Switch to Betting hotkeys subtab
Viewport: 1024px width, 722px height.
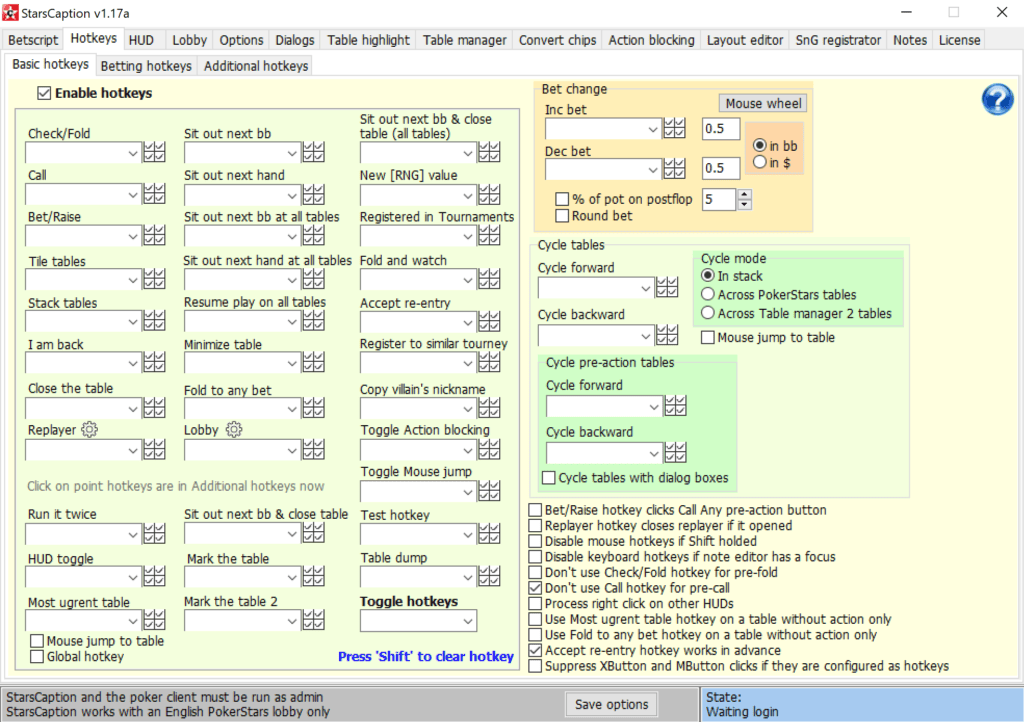[146, 66]
